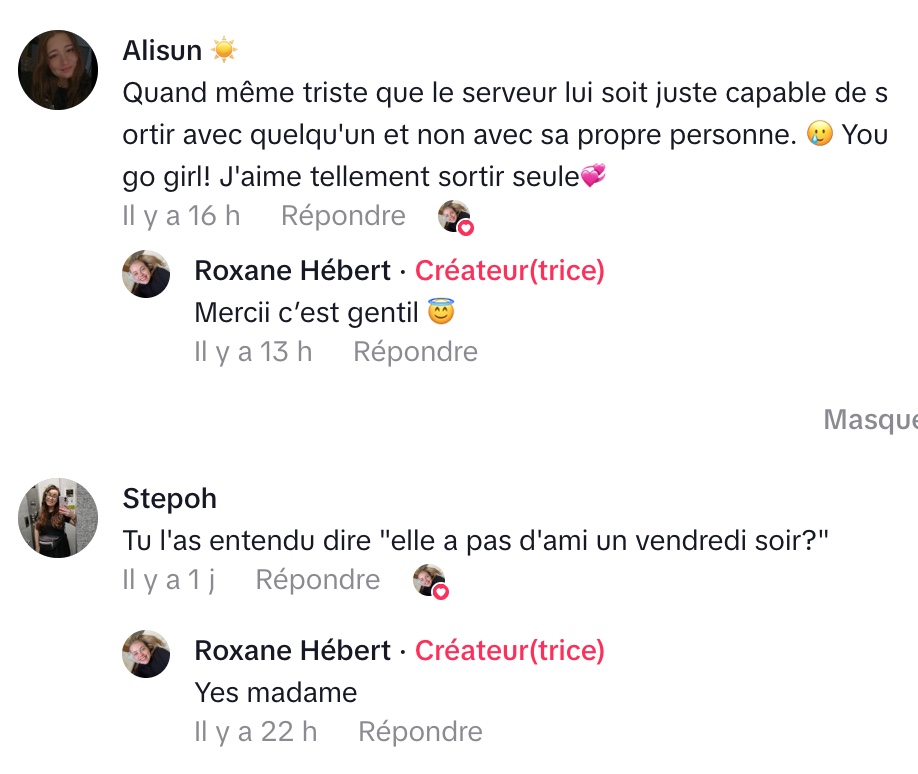Click the Créateur(trice) badge on the first reply
Viewport: 918px width, 774px height.
[x=509, y=270]
